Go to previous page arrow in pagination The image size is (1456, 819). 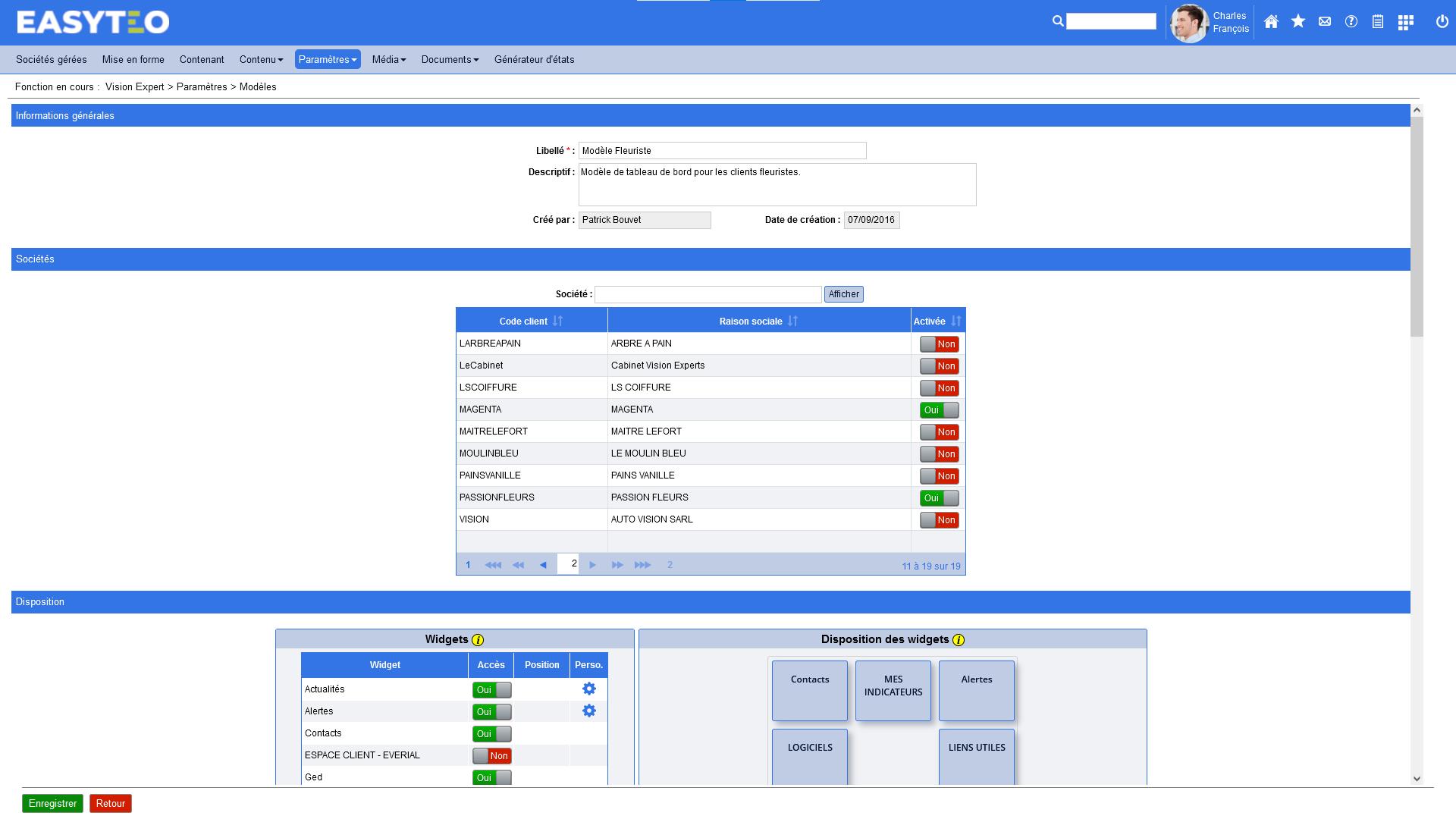tap(543, 565)
